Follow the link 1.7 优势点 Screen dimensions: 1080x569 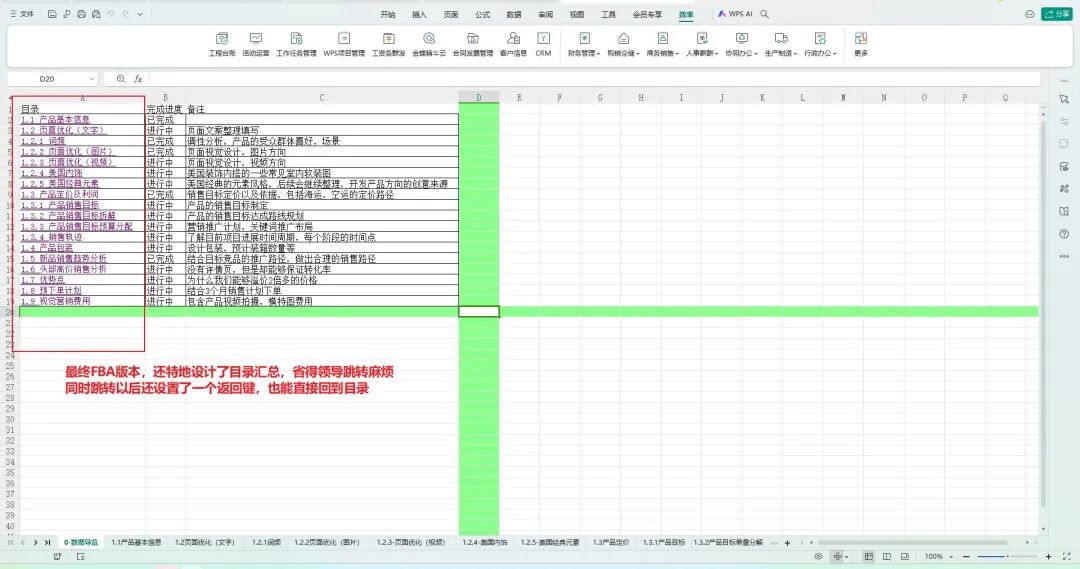click(x=43, y=280)
